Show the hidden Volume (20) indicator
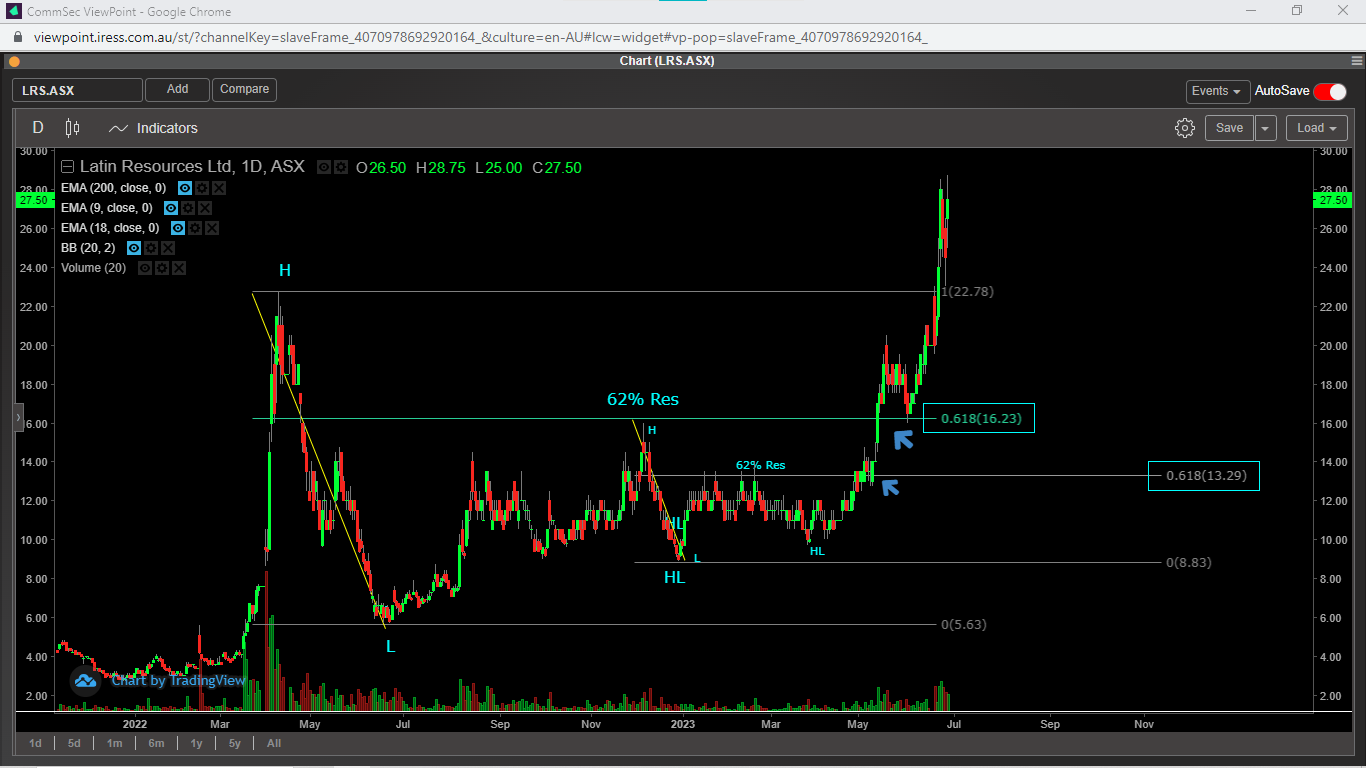 (x=145, y=268)
